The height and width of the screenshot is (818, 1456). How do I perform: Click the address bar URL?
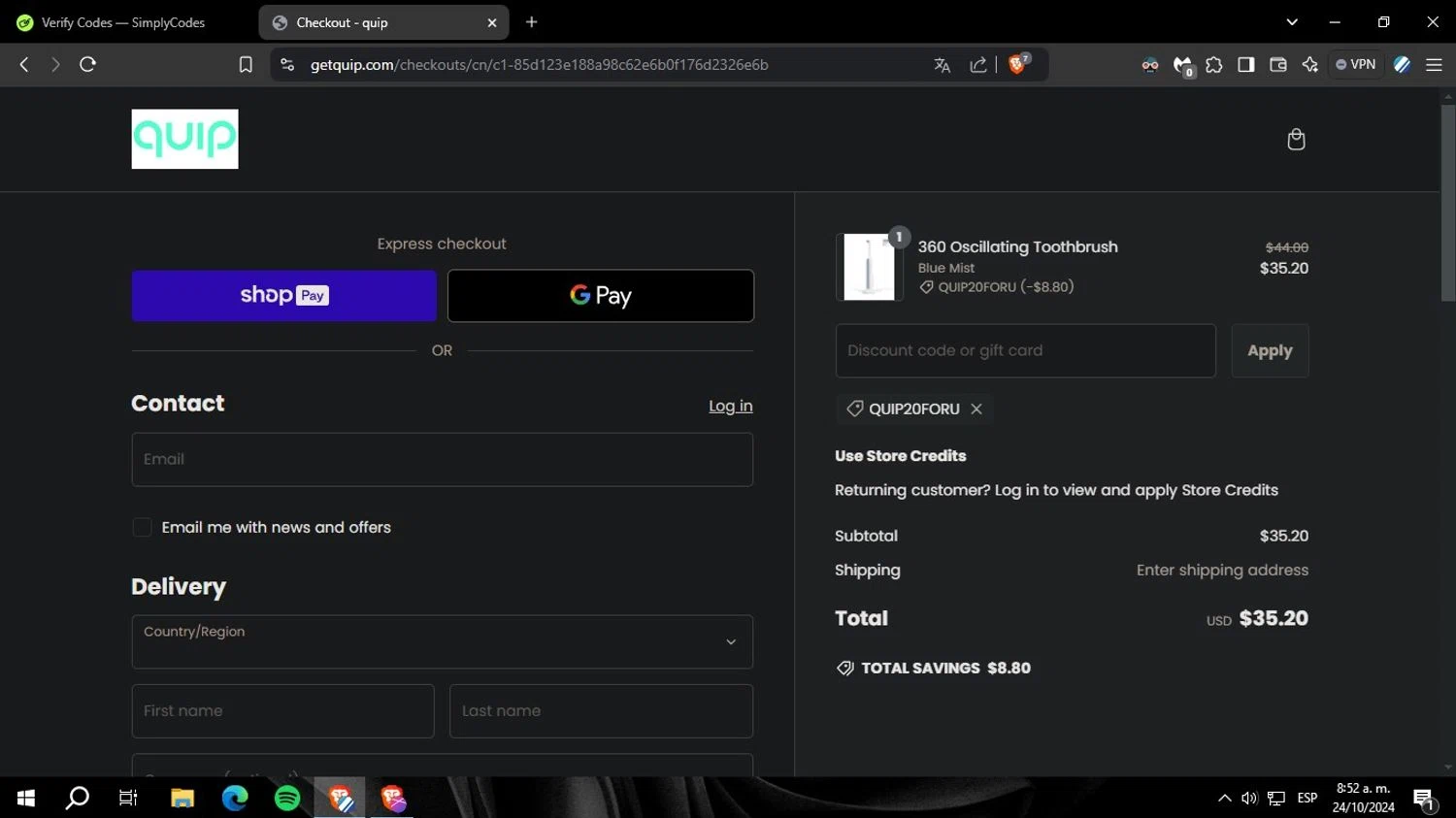[x=539, y=65]
